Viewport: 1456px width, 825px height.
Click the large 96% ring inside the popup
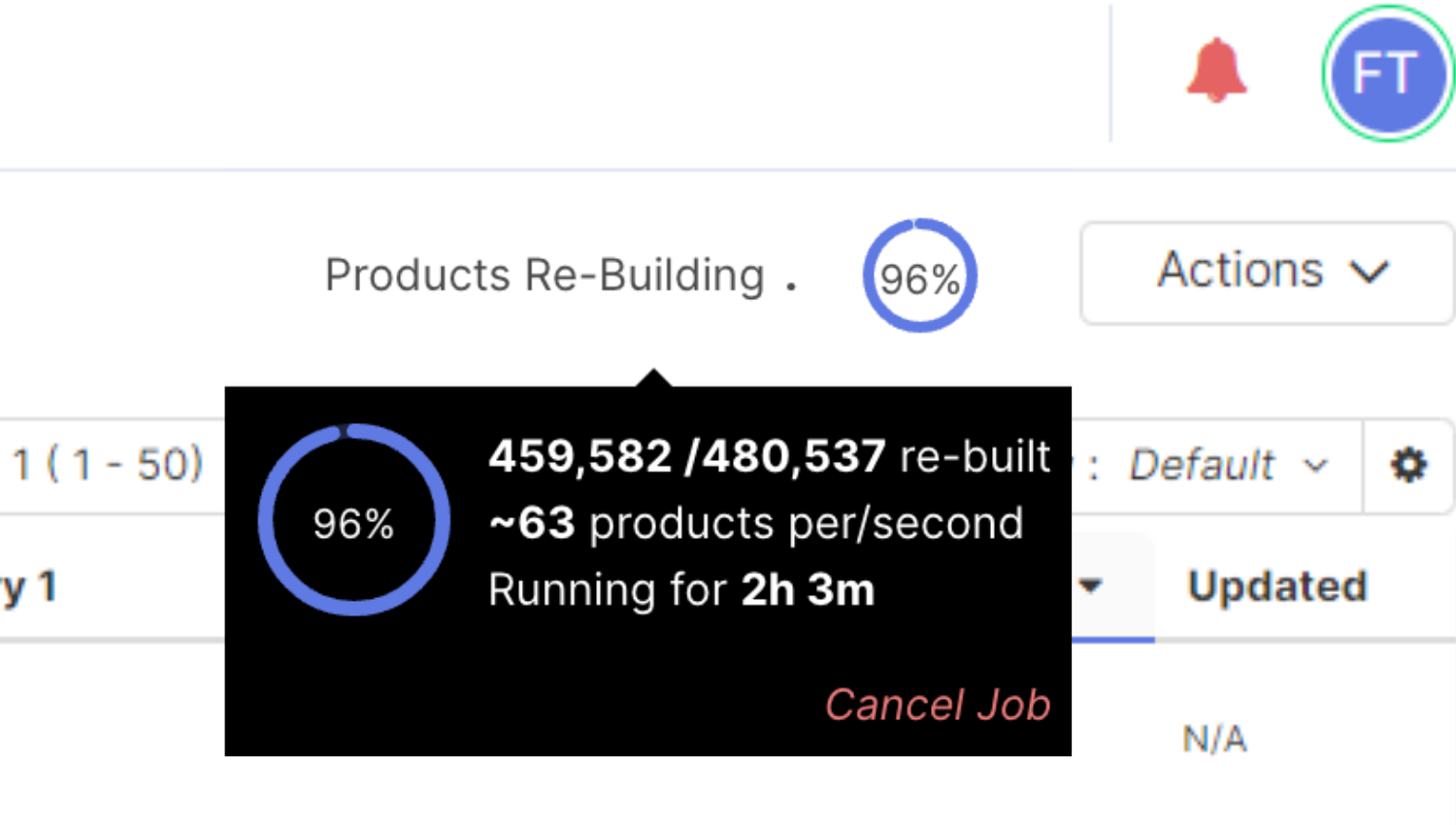click(x=353, y=520)
